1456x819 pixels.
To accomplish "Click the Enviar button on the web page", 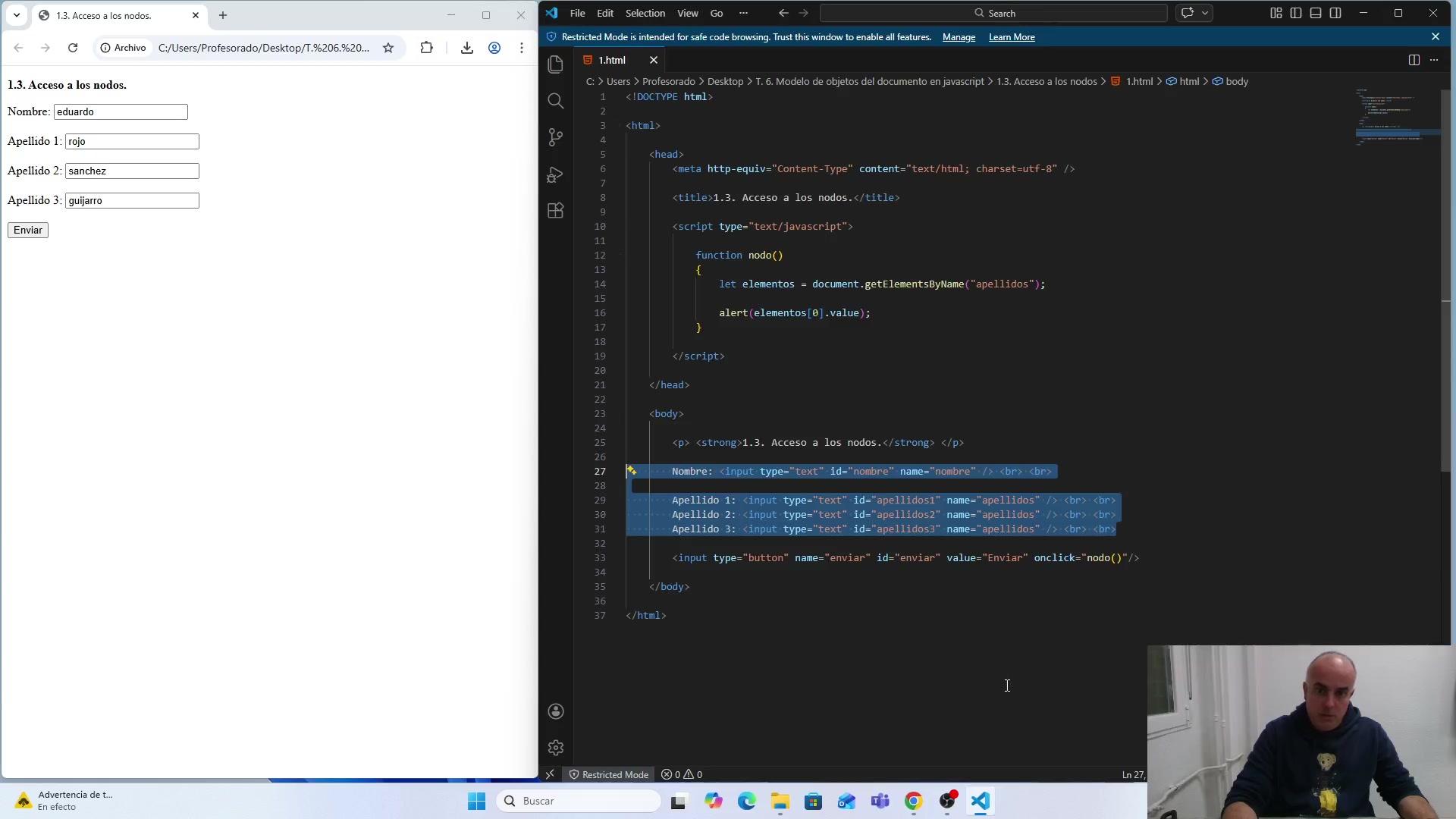I will point(28,230).
